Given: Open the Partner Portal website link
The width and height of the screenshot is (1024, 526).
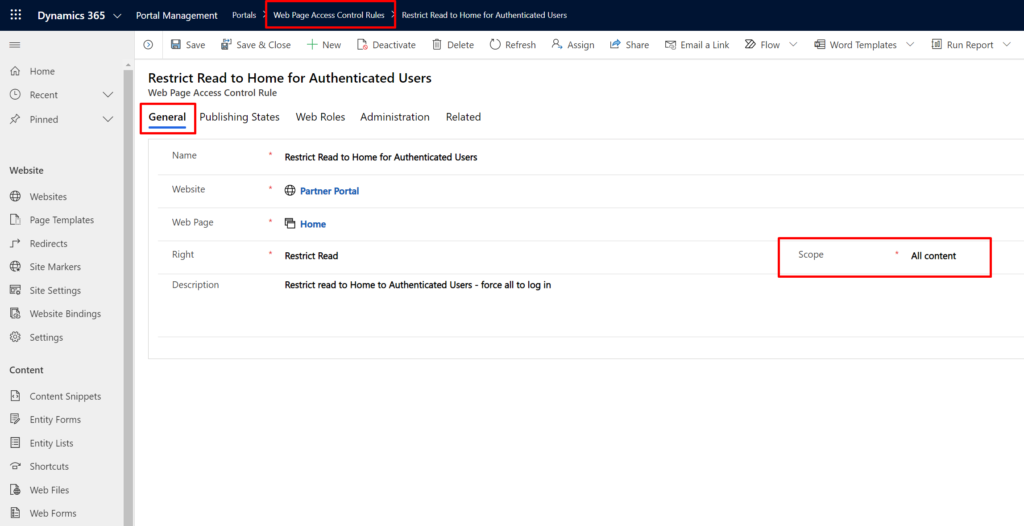Looking at the screenshot, I should pos(330,191).
